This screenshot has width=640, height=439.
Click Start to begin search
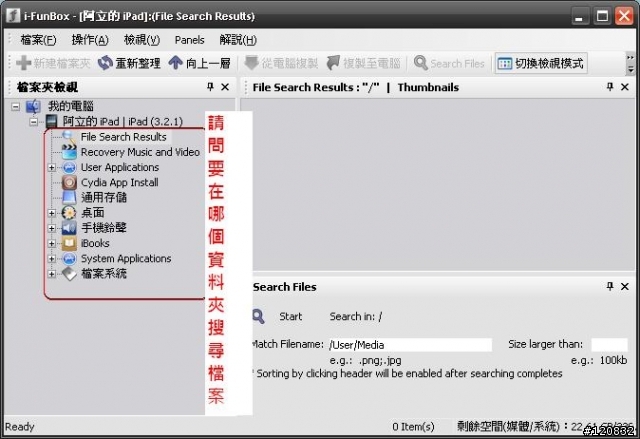tap(291, 317)
